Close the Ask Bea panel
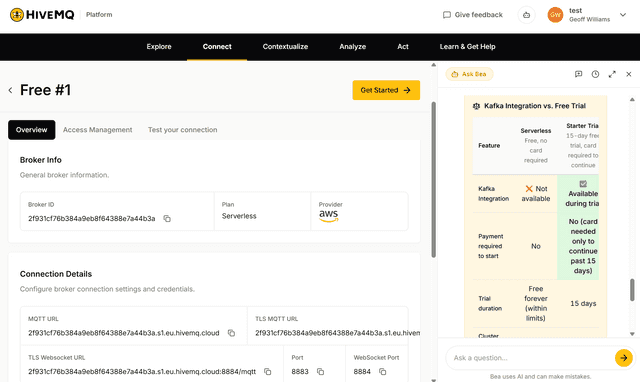This screenshot has height=382, width=640. point(629,74)
